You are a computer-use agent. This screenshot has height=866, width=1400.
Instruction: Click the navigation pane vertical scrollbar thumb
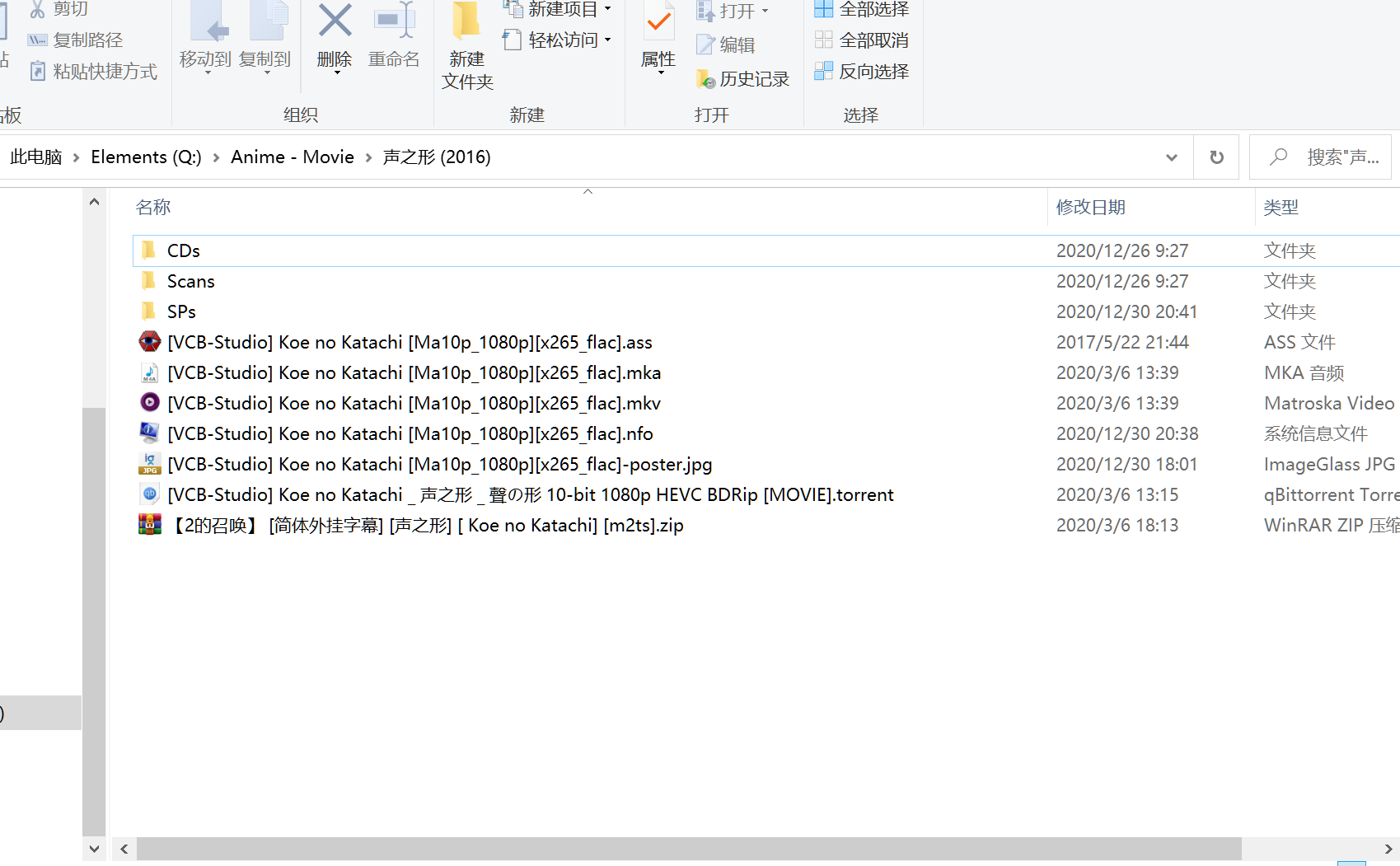pos(94,621)
